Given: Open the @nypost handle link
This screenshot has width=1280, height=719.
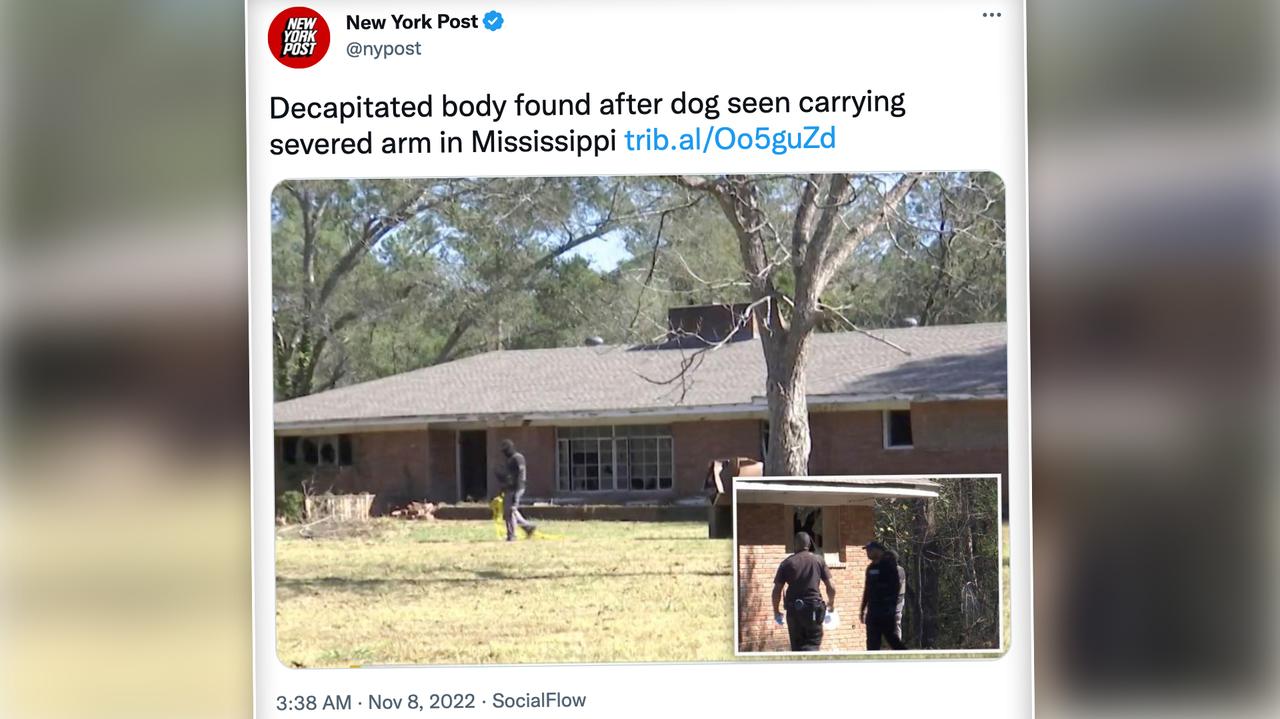Looking at the screenshot, I should pos(383,49).
